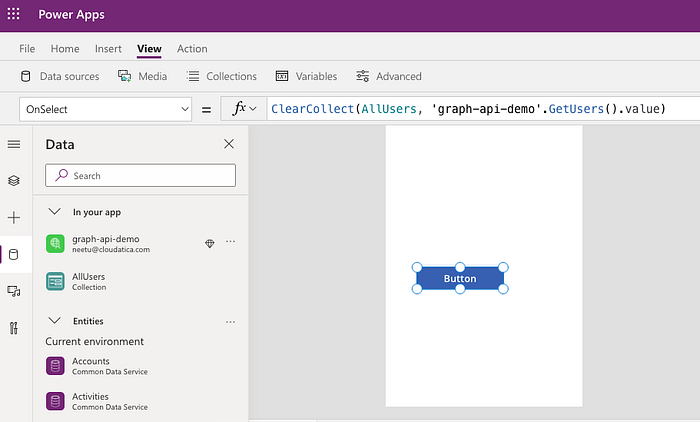The height and width of the screenshot is (422, 700).
Task: Open Collections from the View ribbon
Action: 231,76
